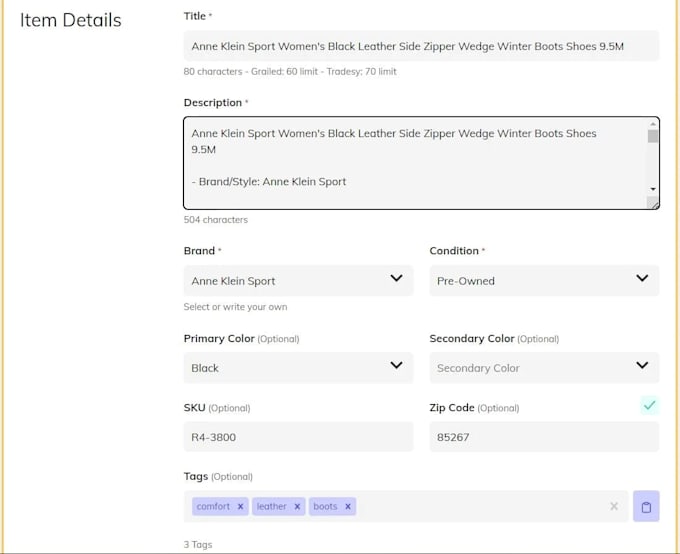This screenshot has width=680, height=554.
Task: Click the clipboard paste tags button
Action: click(x=646, y=506)
